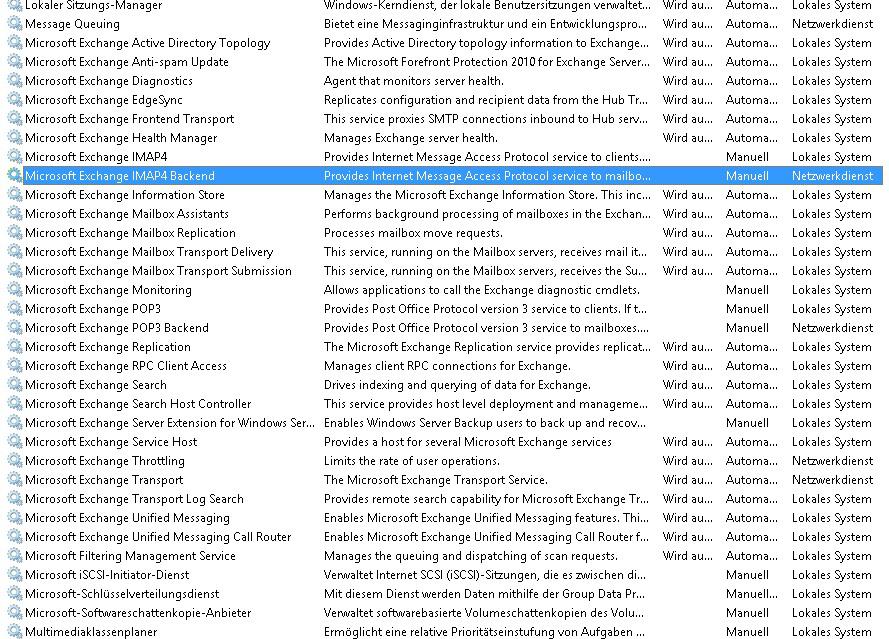Click the service name Microsoft-Softwareschattenkopie-Anbieter
The image size is (889, 639).
click(x=138, y=613)
